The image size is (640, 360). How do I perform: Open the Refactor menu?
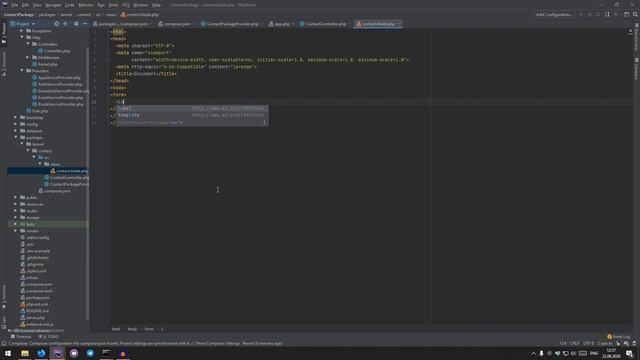(86, 5)
